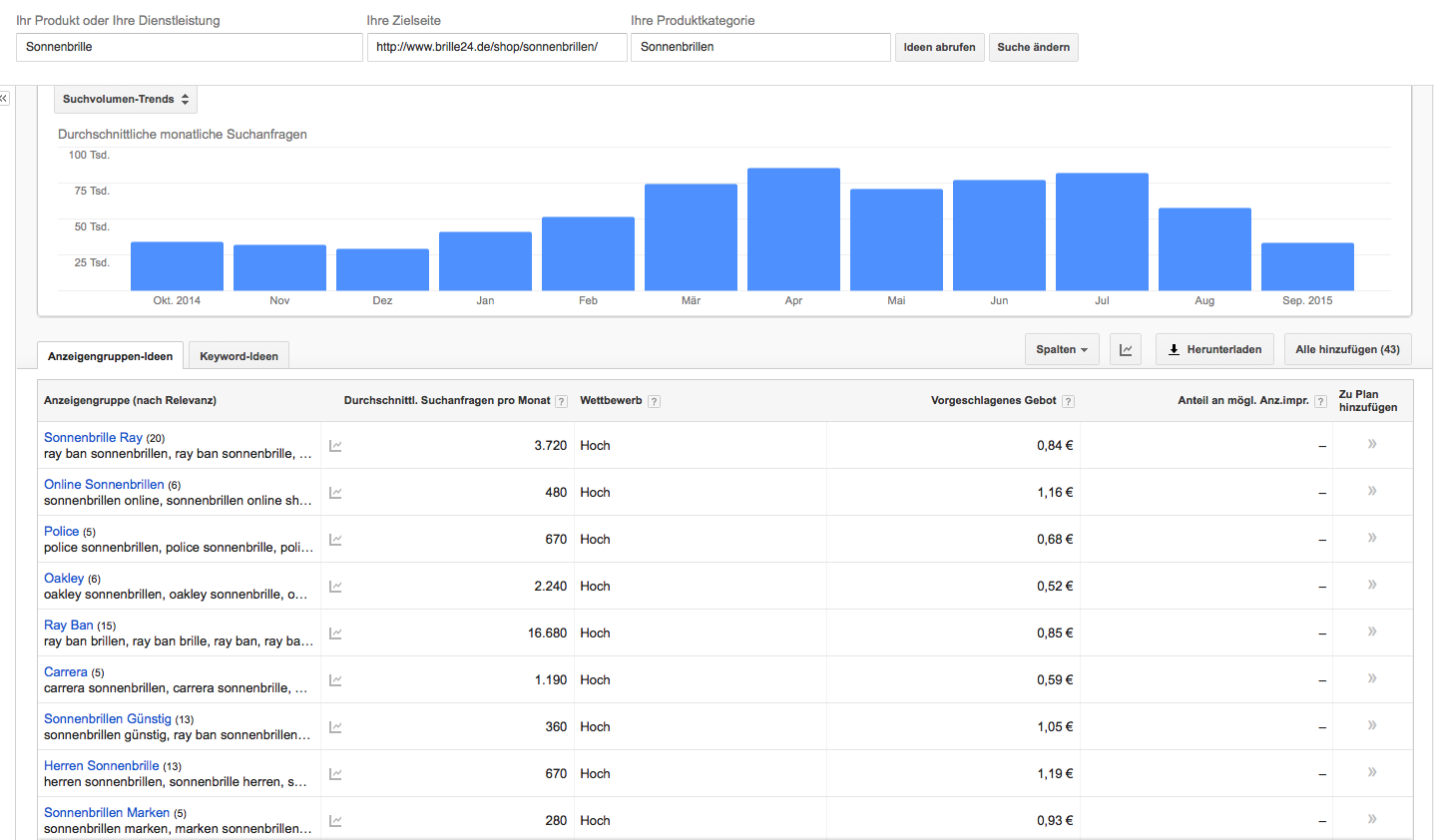1434x840 pixels.
Task: Open help for Wettbewerb column
Action: coord(654,401)
